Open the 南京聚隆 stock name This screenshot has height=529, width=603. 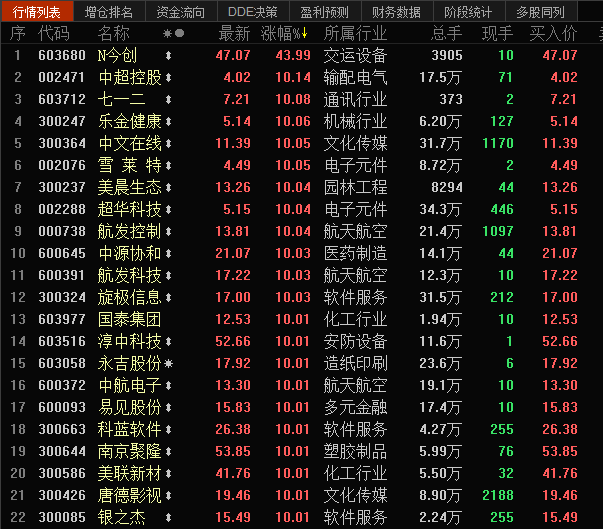[x=129, y=451]
